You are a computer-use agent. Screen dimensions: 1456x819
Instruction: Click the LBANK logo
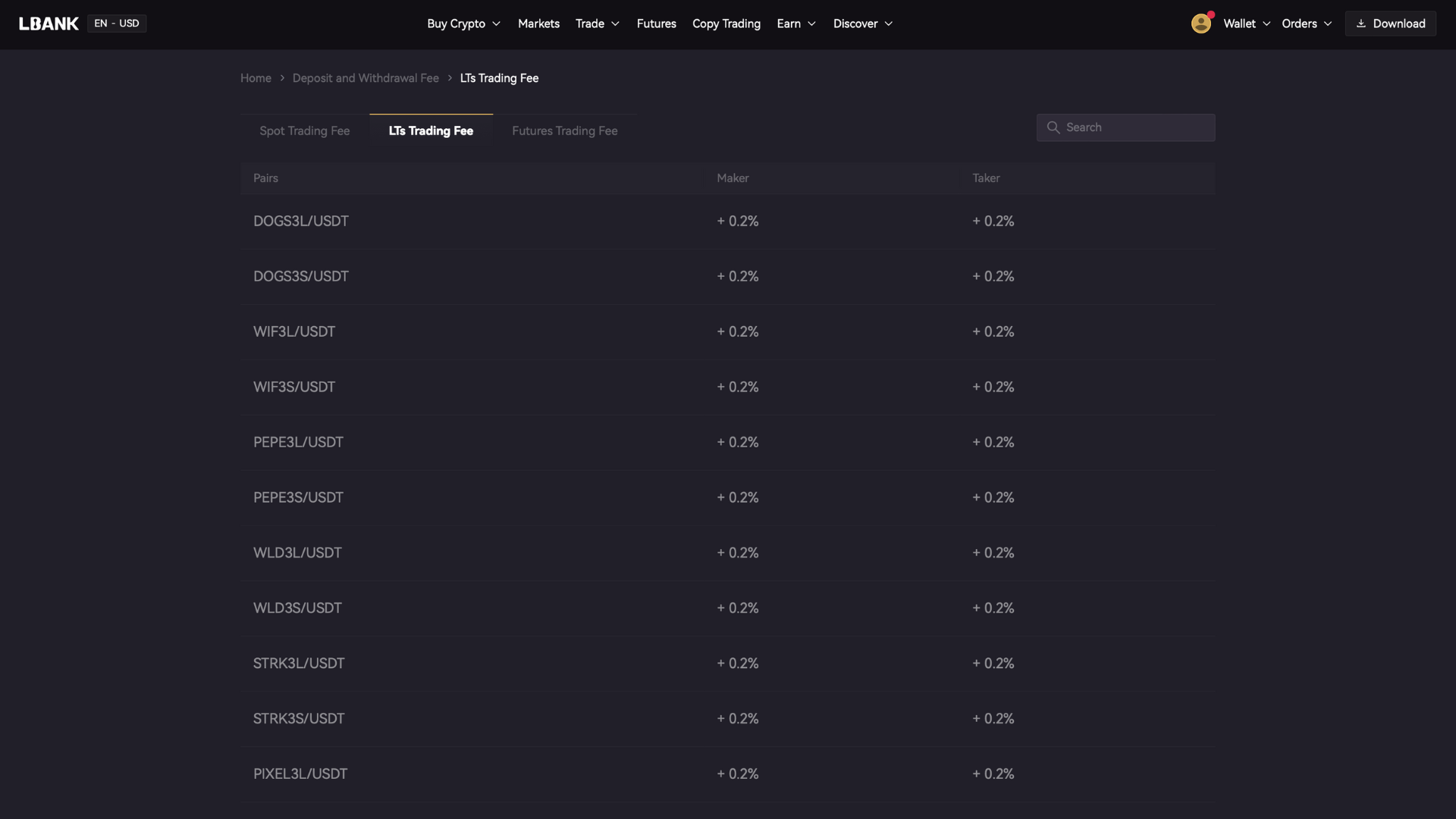point(49,24)
